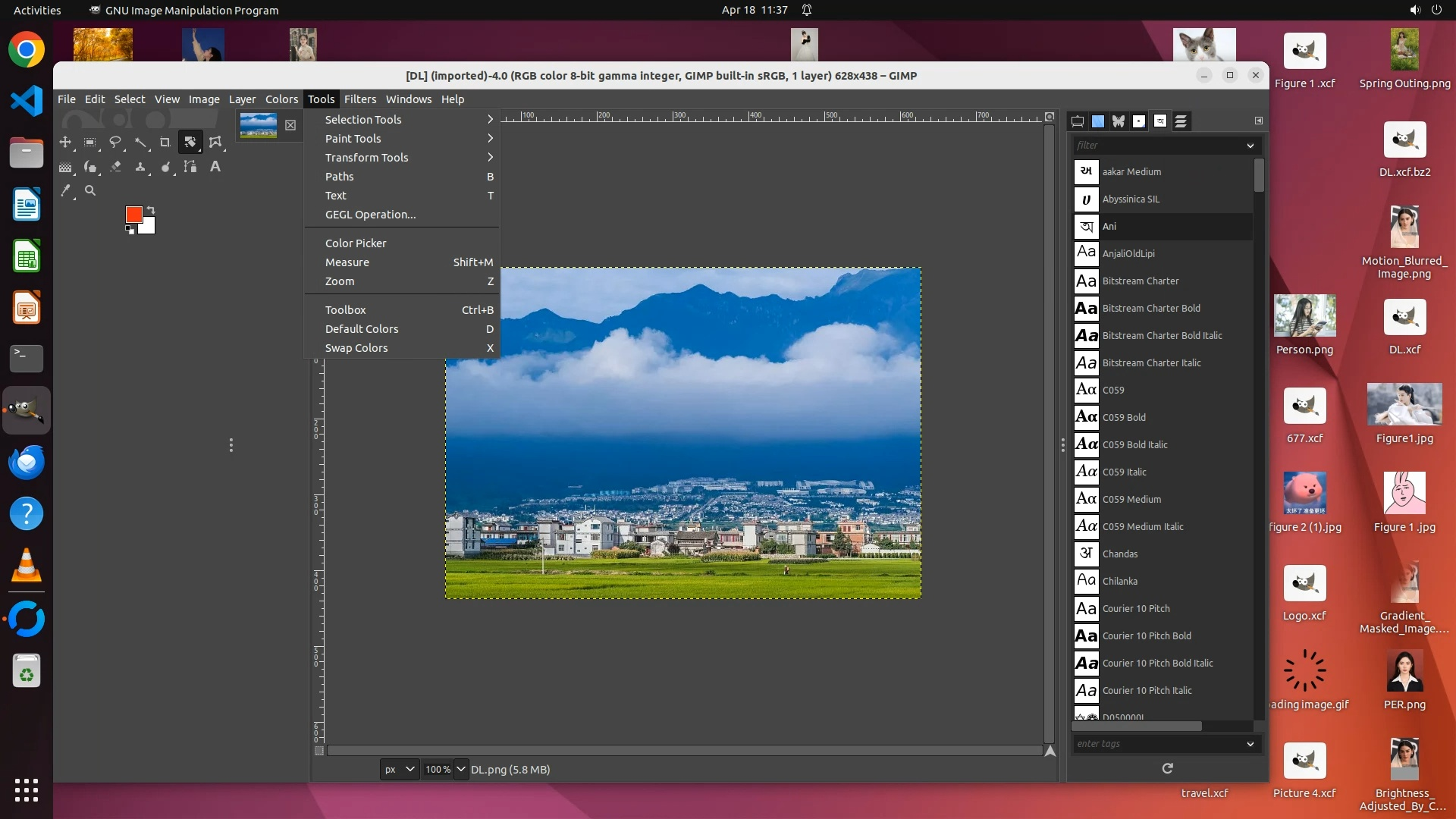Image resolution: width=1456 pixels, height=819 pixels.
Task: Select the Crop tool
Action: [x=165, y=142]
